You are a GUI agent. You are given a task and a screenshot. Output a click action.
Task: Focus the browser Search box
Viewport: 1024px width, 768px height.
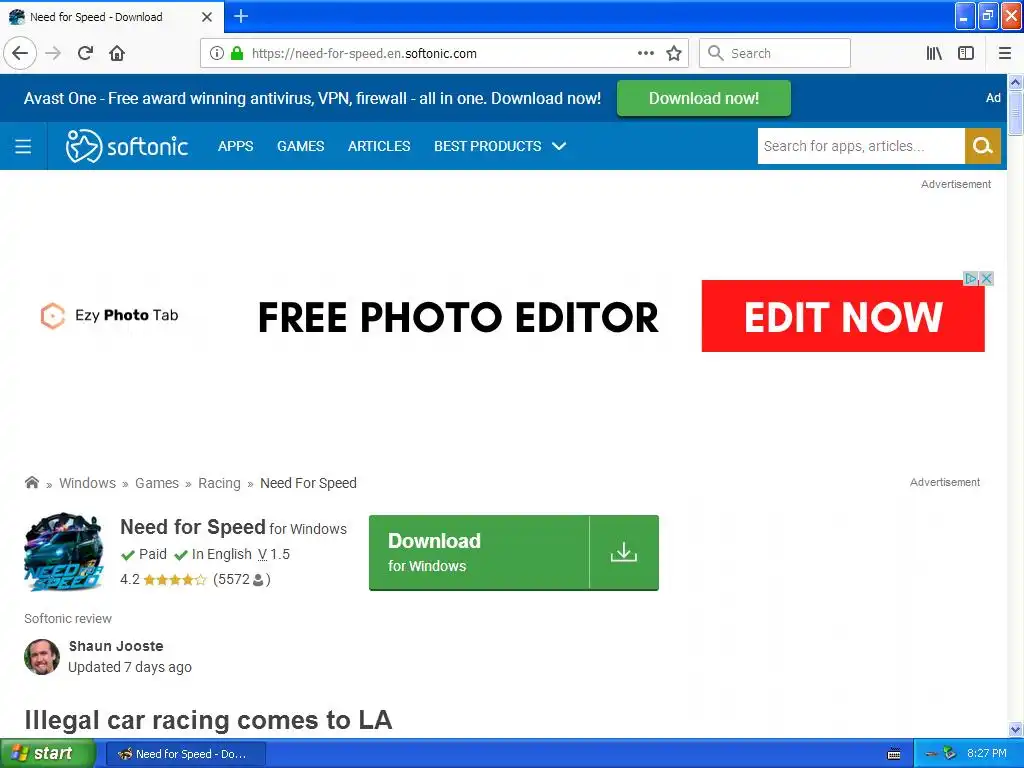[x=775, y=53]
